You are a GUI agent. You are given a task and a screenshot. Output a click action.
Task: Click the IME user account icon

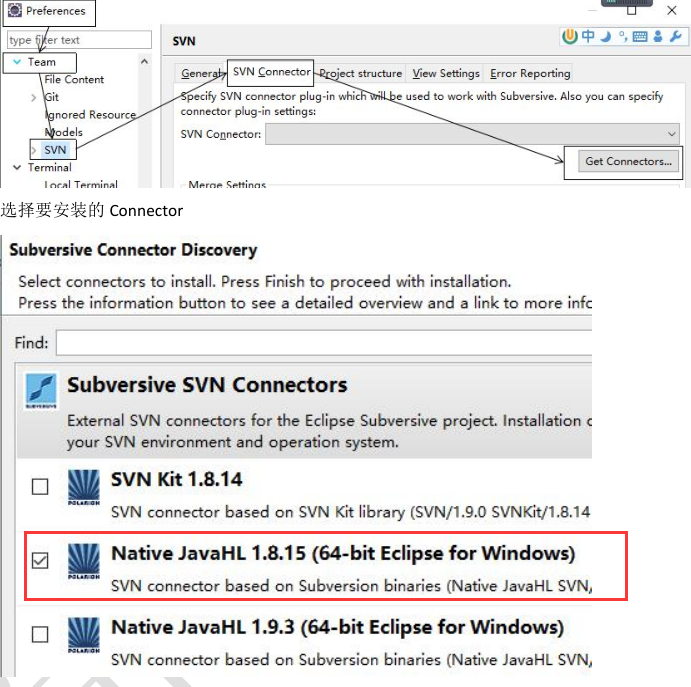658,36
